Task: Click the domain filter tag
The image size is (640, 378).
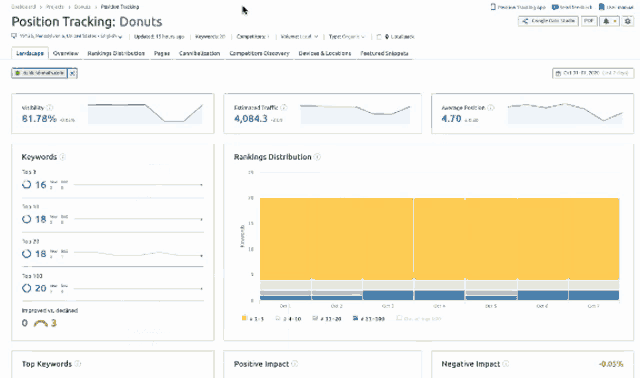Action: [40, 73]
